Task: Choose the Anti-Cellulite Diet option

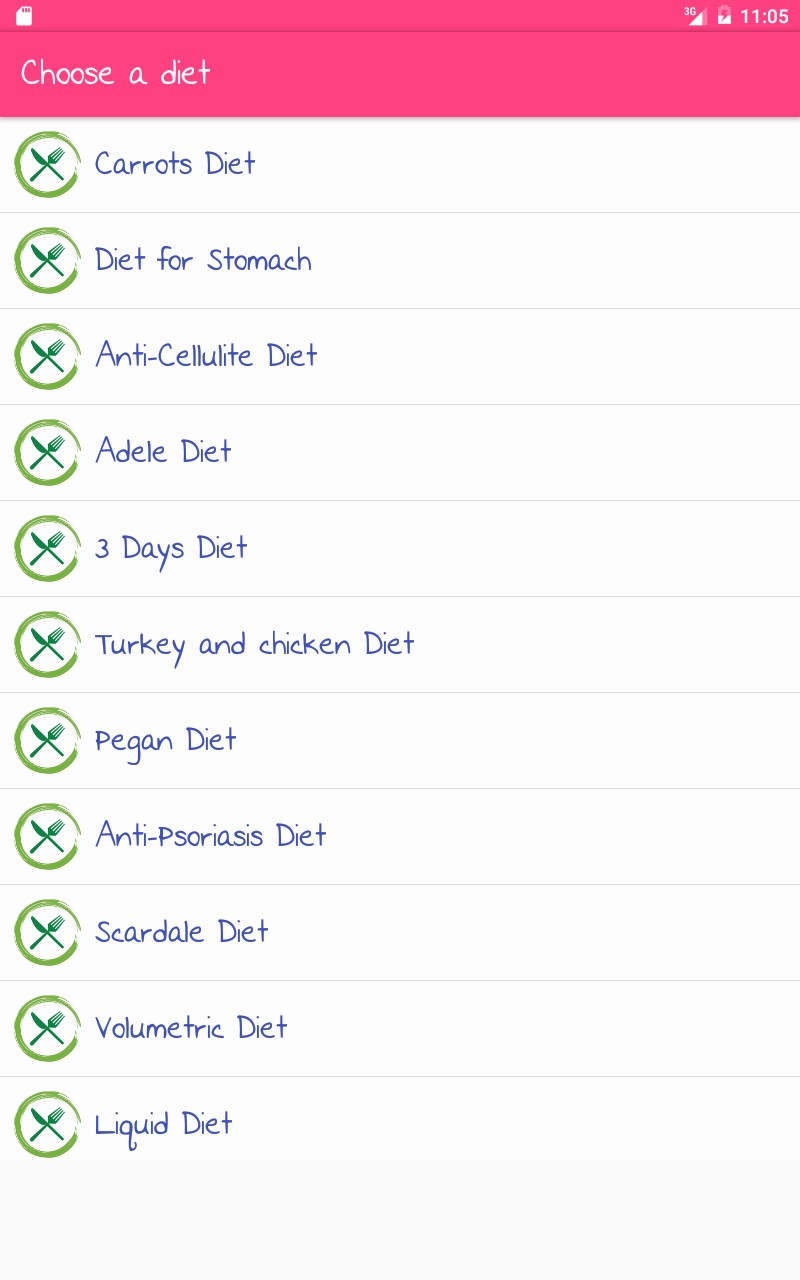Action: 206,356
